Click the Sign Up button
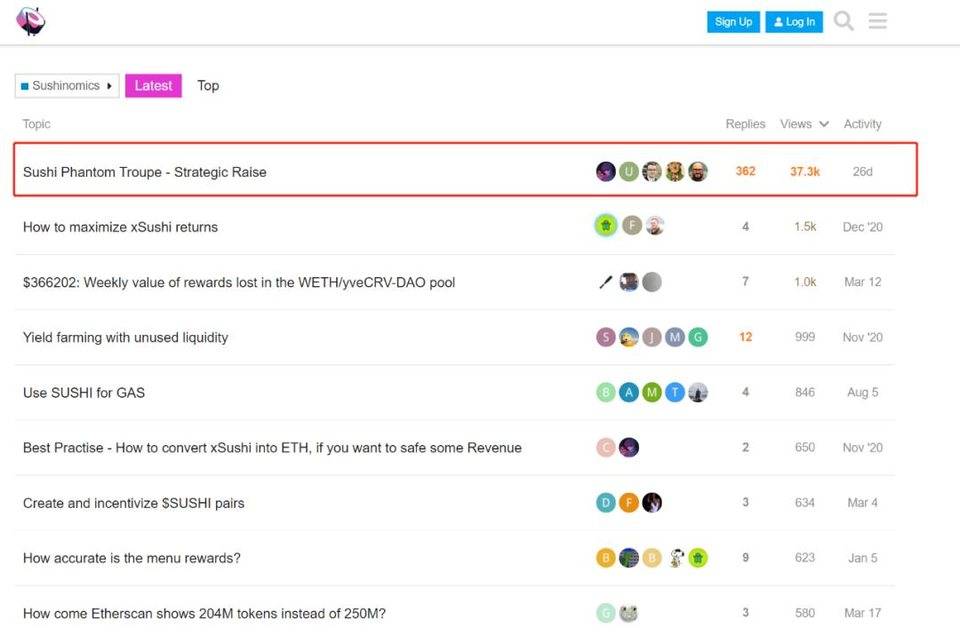This screenshot has width=960, height=636. point(733,21)
